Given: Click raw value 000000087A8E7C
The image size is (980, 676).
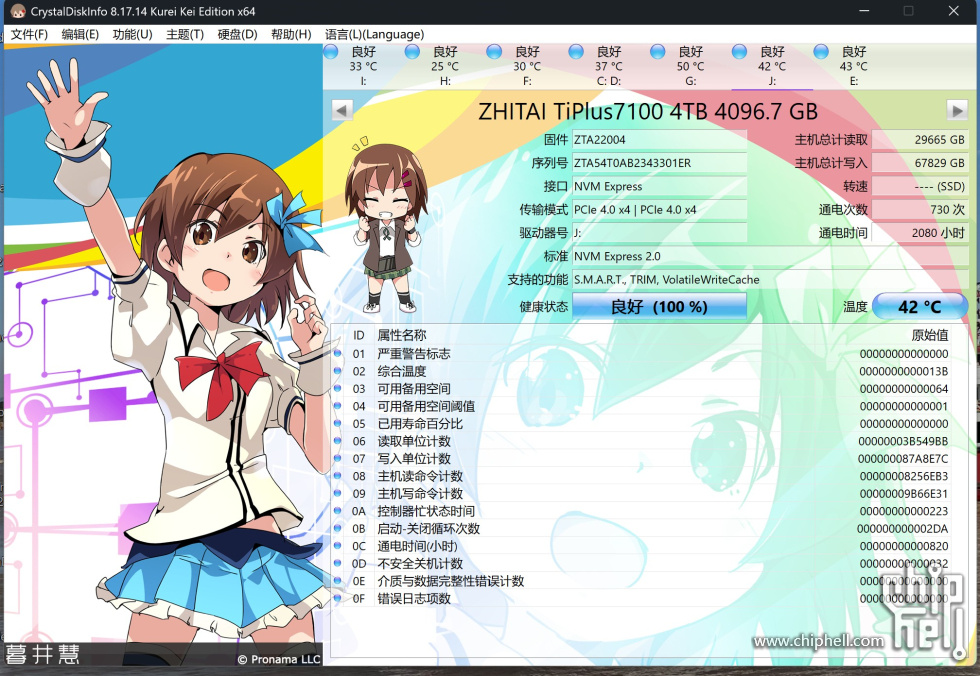Looking at the screenshot, I should 903,459.
